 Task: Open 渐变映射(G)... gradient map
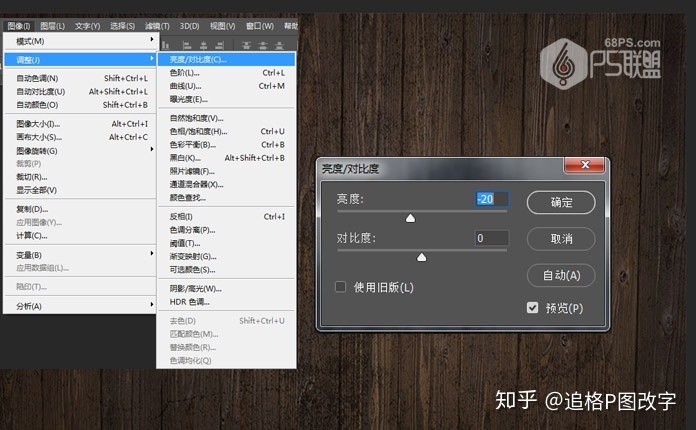[226, 256]
